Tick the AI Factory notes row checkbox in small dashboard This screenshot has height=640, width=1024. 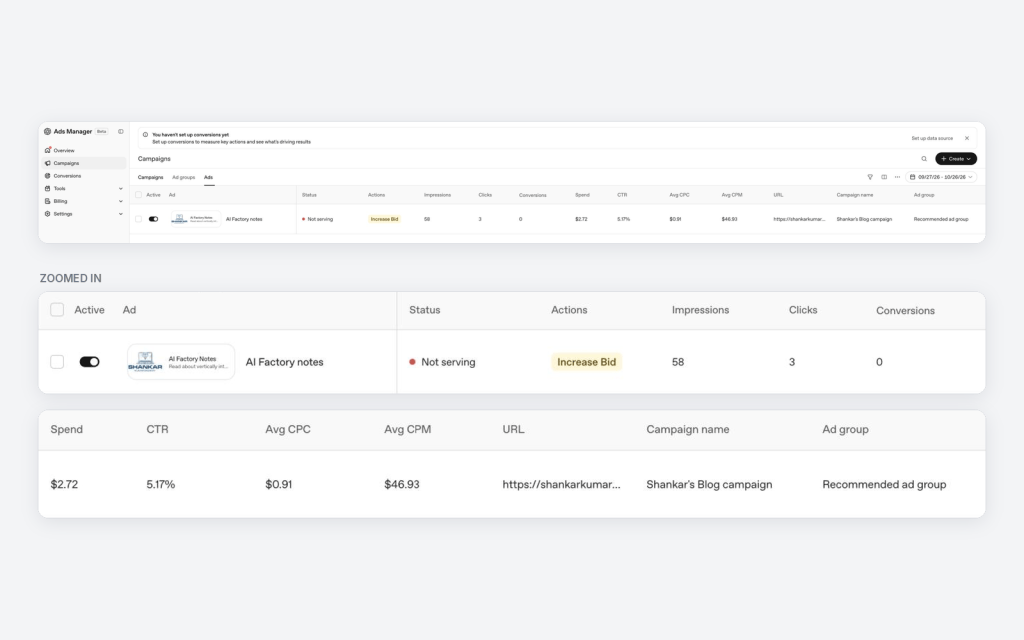coord(138,219)
